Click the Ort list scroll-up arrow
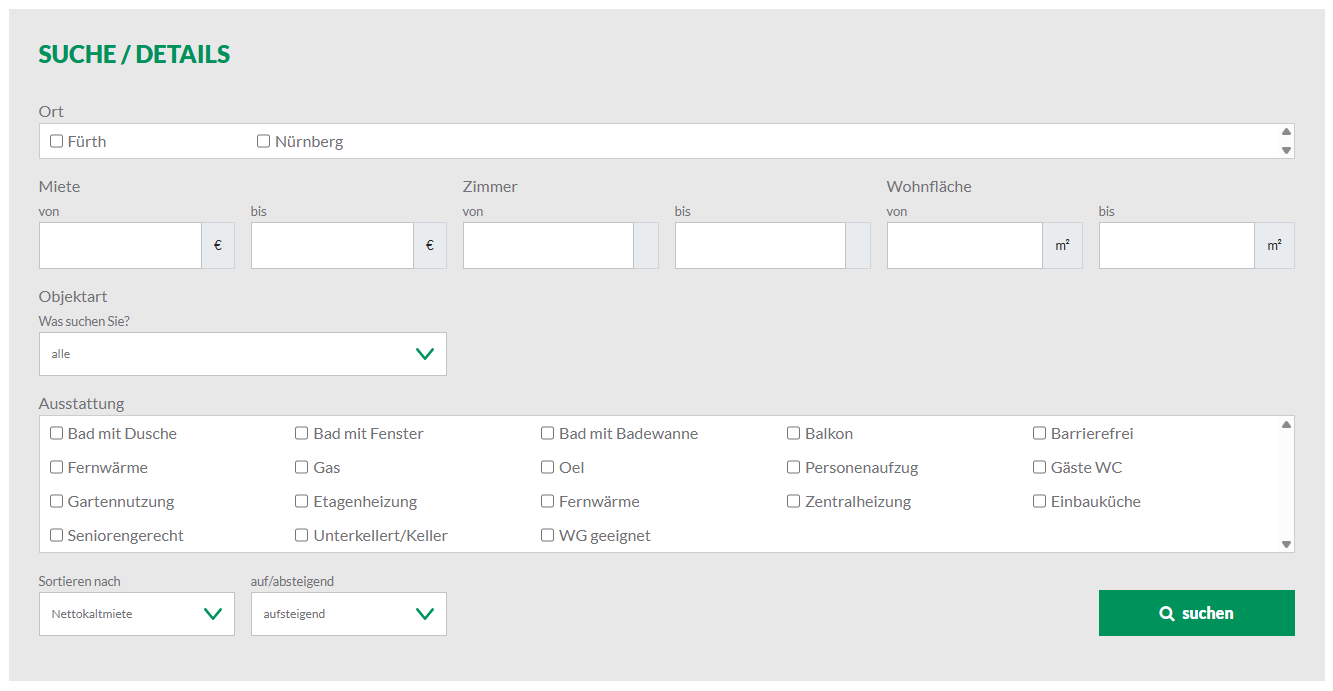 [x=1287, y=131]
